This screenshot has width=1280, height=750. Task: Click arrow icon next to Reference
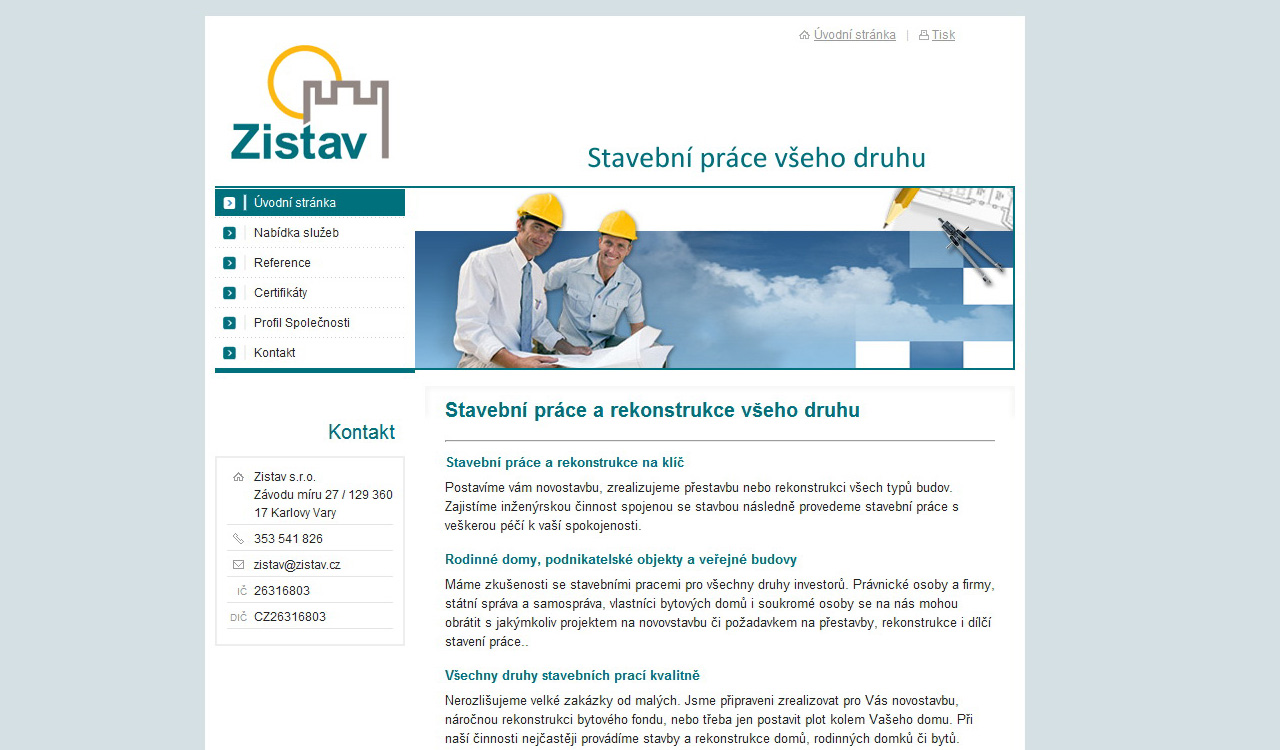(229, 263)
